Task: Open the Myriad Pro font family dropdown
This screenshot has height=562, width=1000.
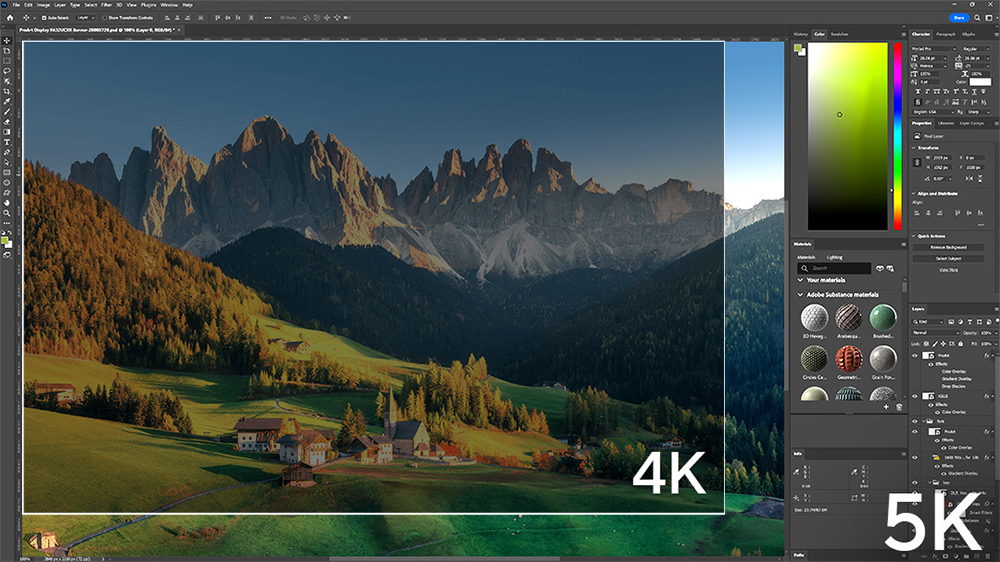Action: click(932, 48)
